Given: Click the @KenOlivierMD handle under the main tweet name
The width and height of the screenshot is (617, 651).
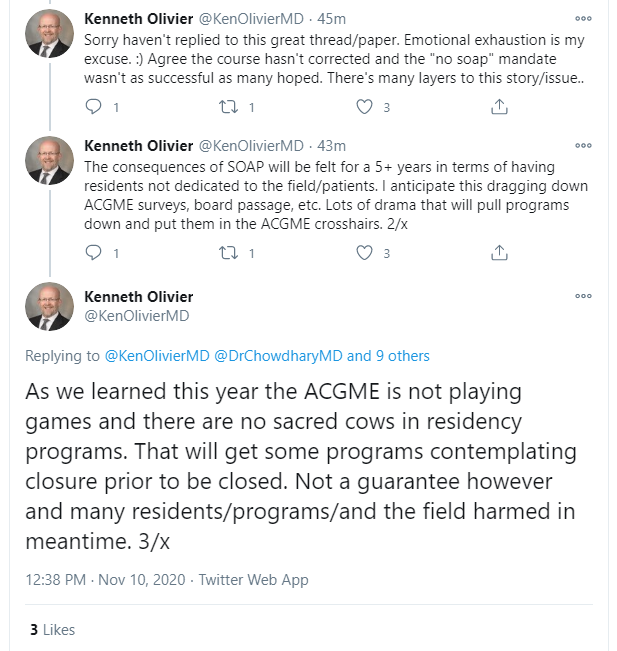Looking at the screenshot, I should point(137,316).
